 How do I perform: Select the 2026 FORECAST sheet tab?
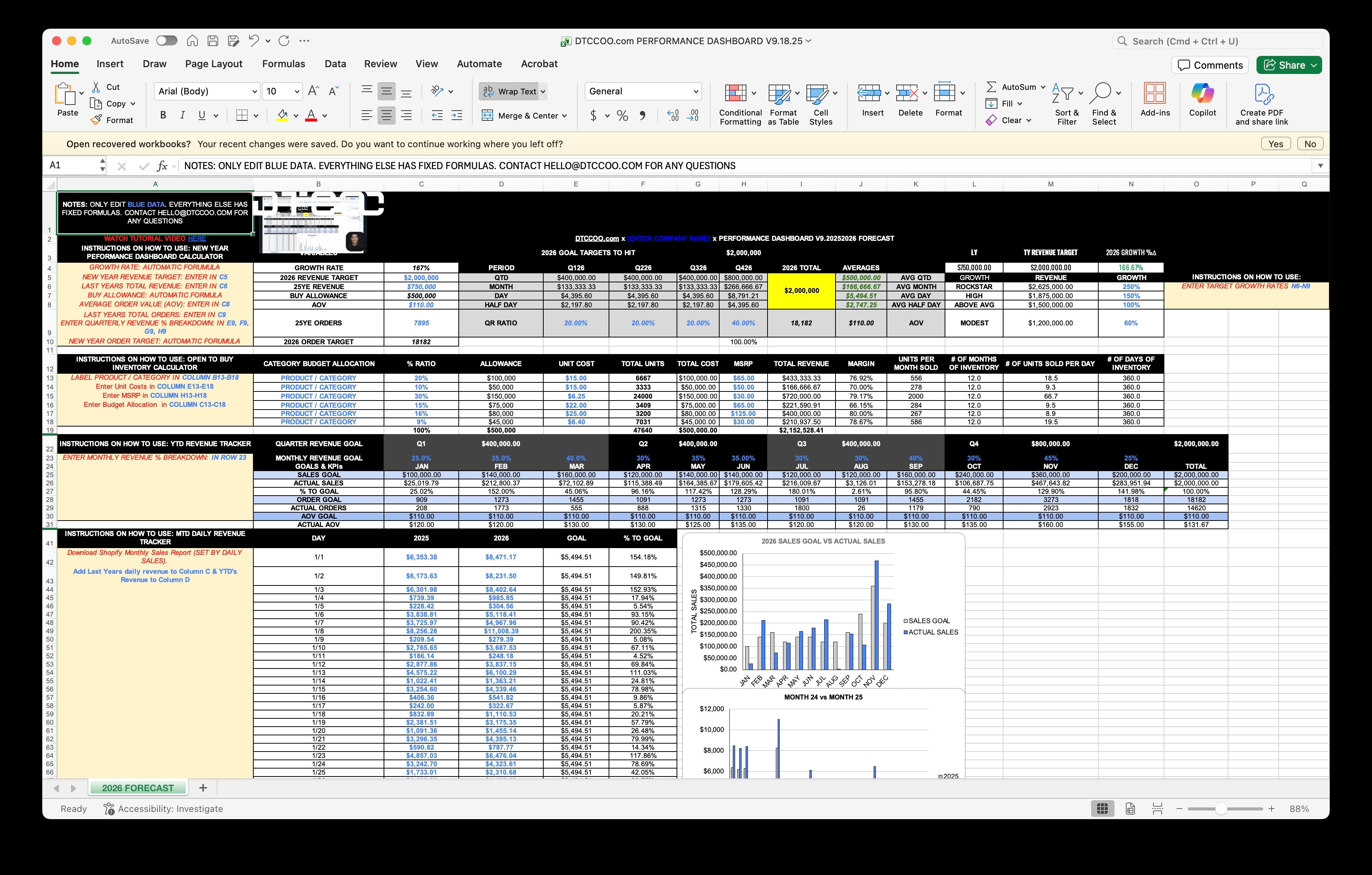pyautogui.click(x=138, y=788)
